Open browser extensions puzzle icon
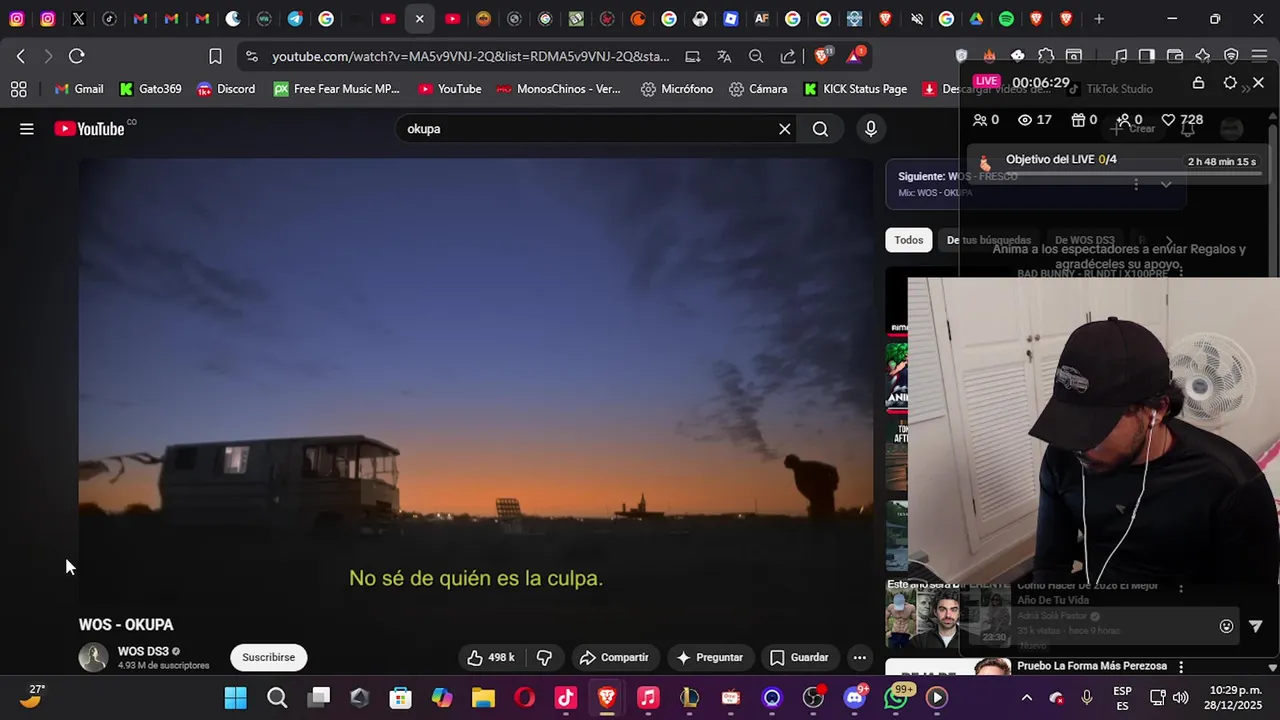 point(1045,56)
